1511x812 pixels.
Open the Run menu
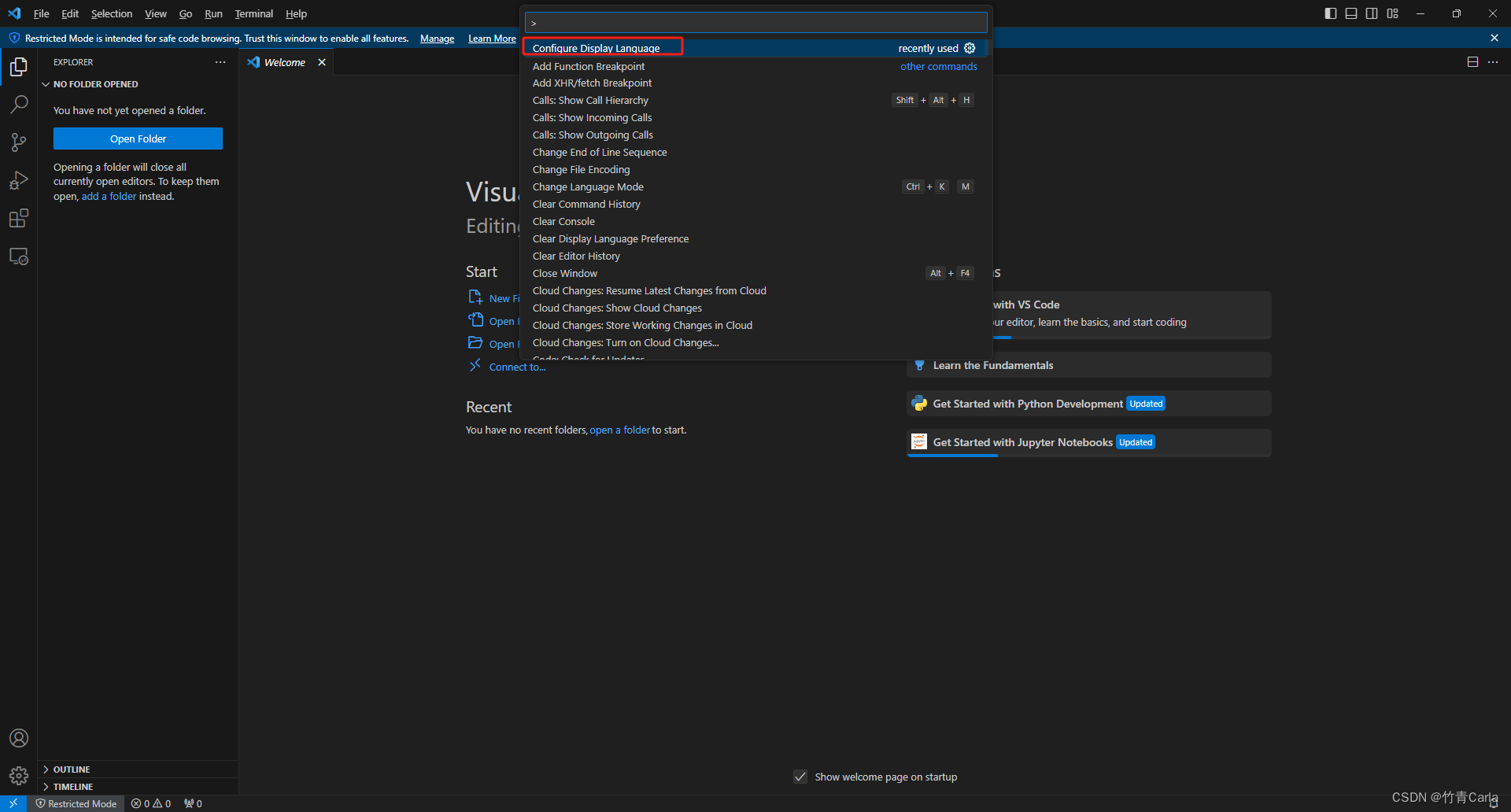tap(213, 13)
